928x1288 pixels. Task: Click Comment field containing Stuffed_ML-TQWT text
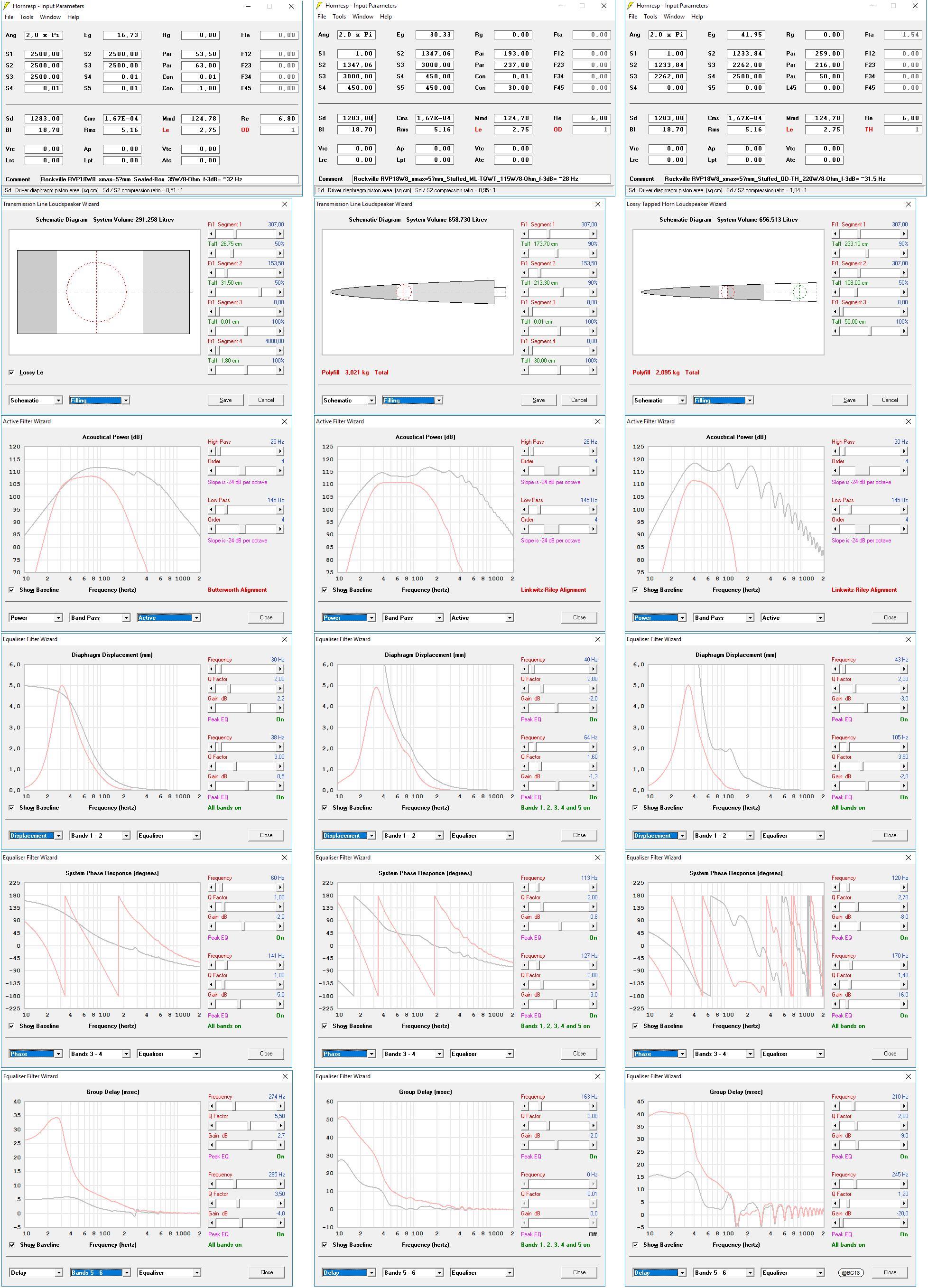coord(481,179)
